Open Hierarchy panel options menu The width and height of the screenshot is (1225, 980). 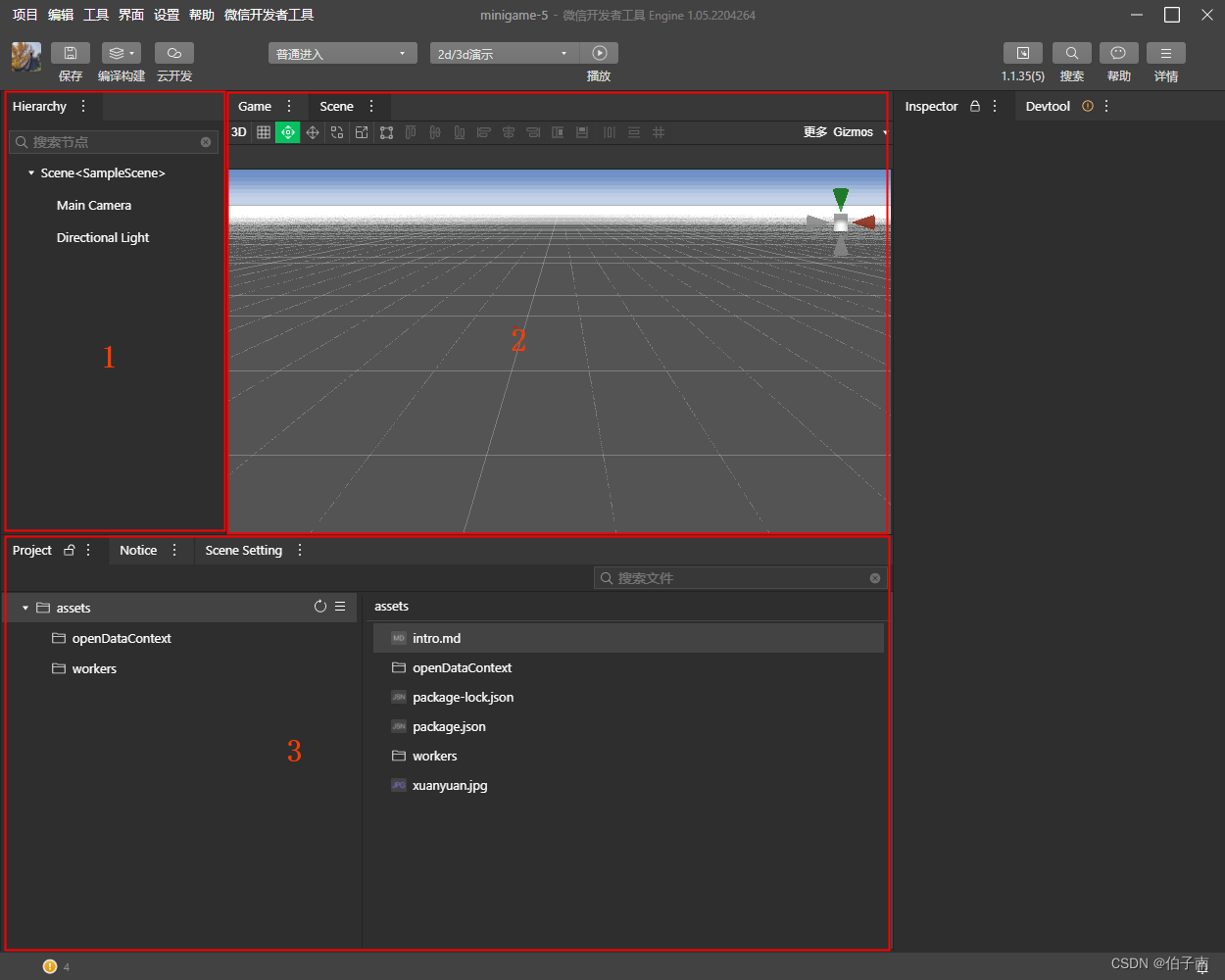click(x=83, y=106)
